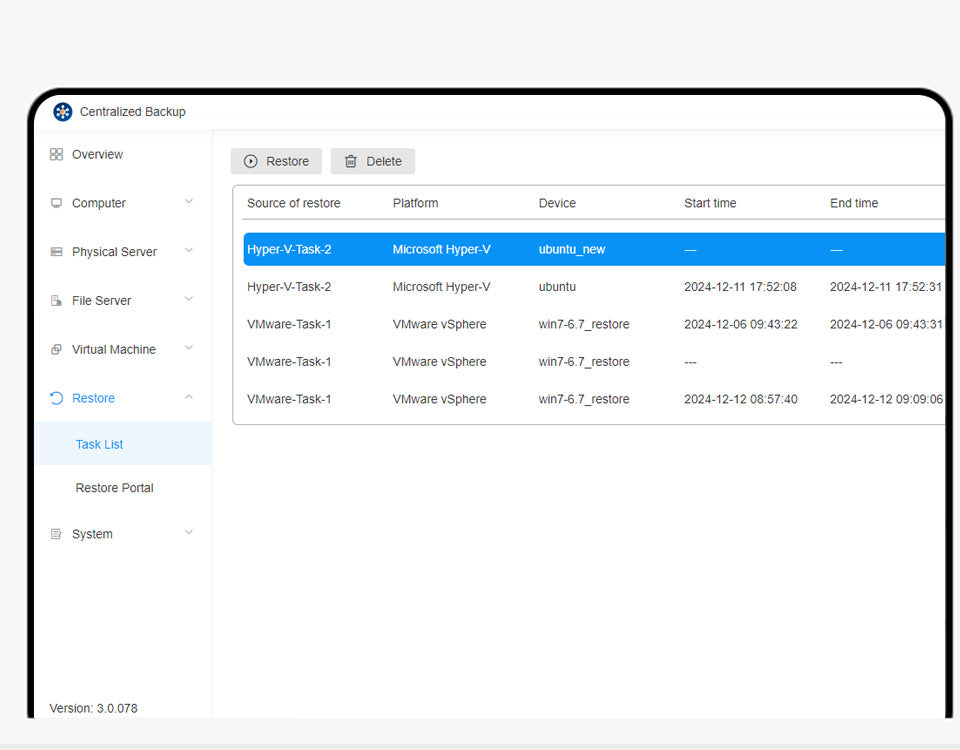Expand the Computer menu chevron
This screenshot has height=750, width=960.
(189, 202)
